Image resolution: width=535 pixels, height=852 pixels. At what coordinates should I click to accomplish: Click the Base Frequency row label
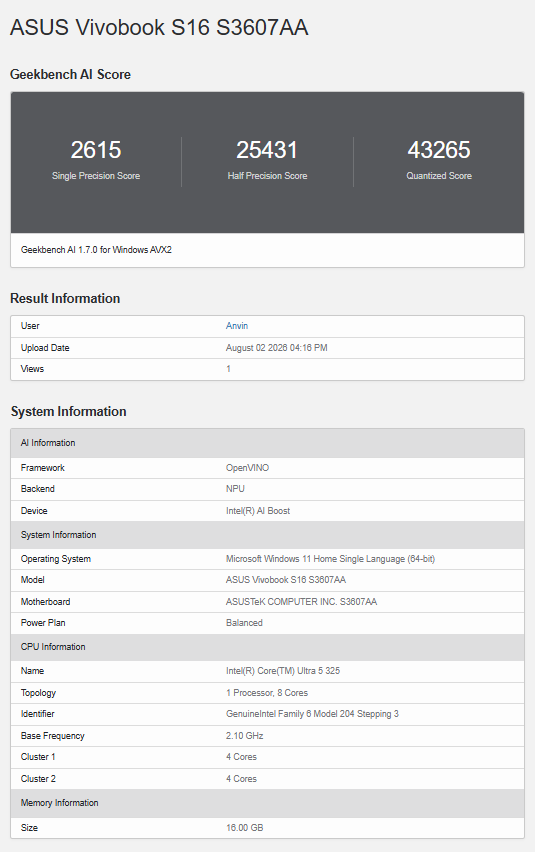click(x=53, y=736)
